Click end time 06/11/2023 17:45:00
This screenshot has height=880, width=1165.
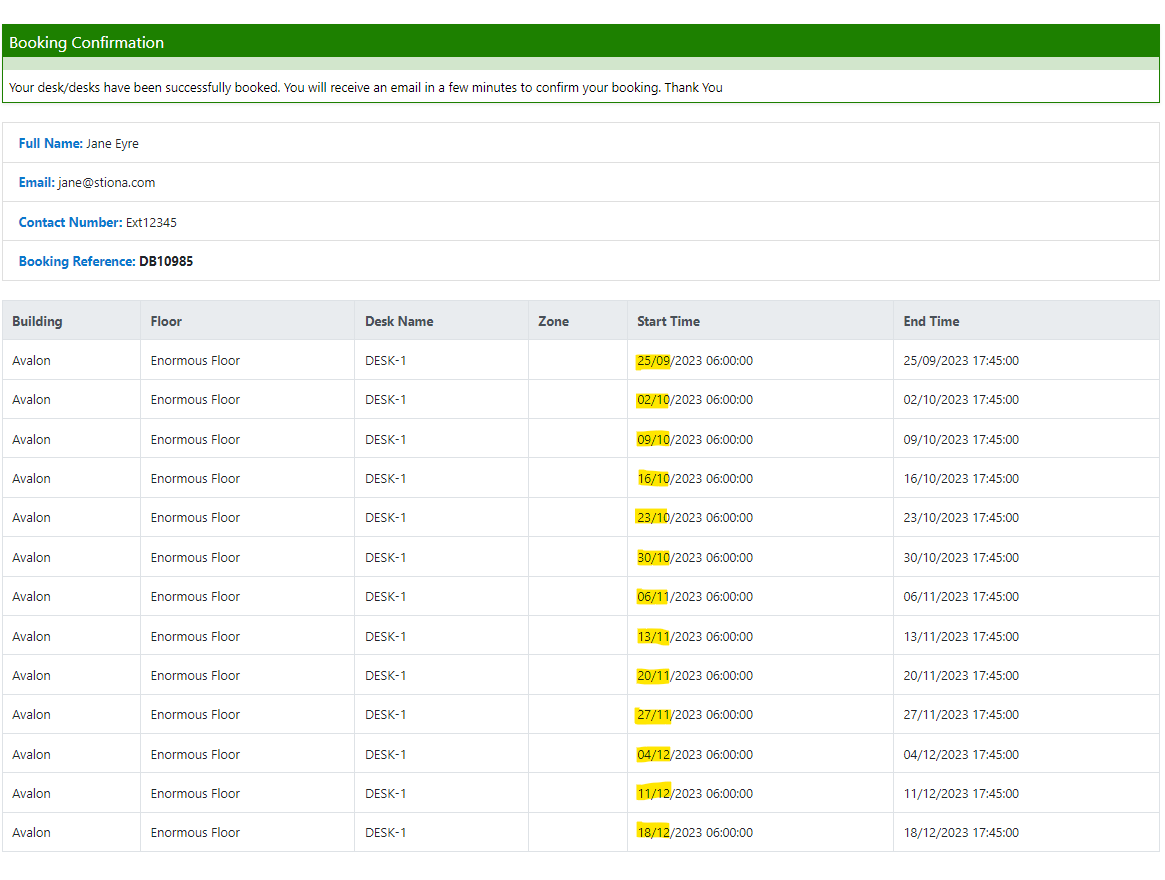(961, 597)
